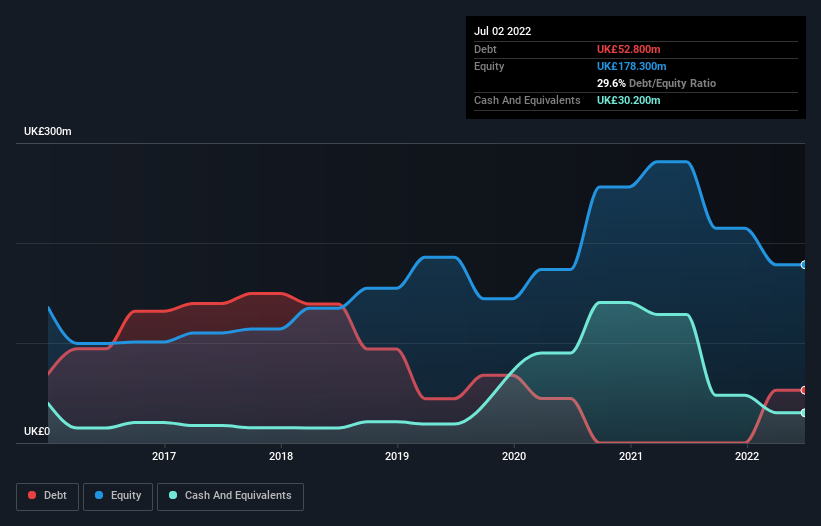Click the teal Cash And Equivalents legend dot
This screenshot has height=526, width=821.
173,495
